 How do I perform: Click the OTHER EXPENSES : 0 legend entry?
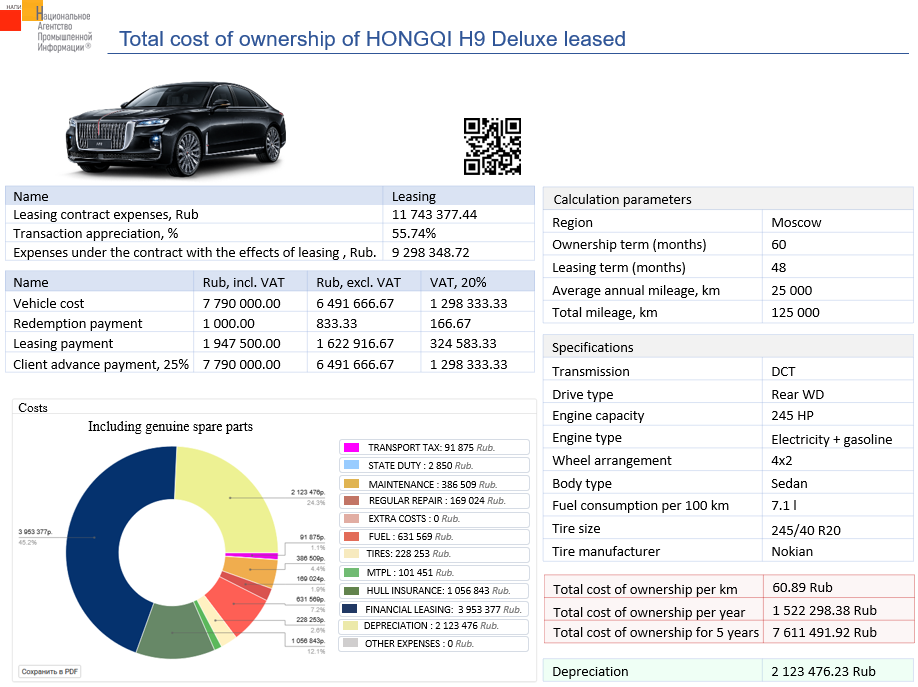(434, 643)
